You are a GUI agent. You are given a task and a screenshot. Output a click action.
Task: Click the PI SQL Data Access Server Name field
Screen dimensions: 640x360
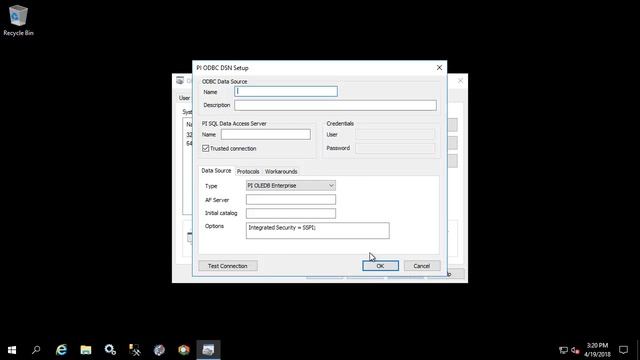click(x=266, y=134)
